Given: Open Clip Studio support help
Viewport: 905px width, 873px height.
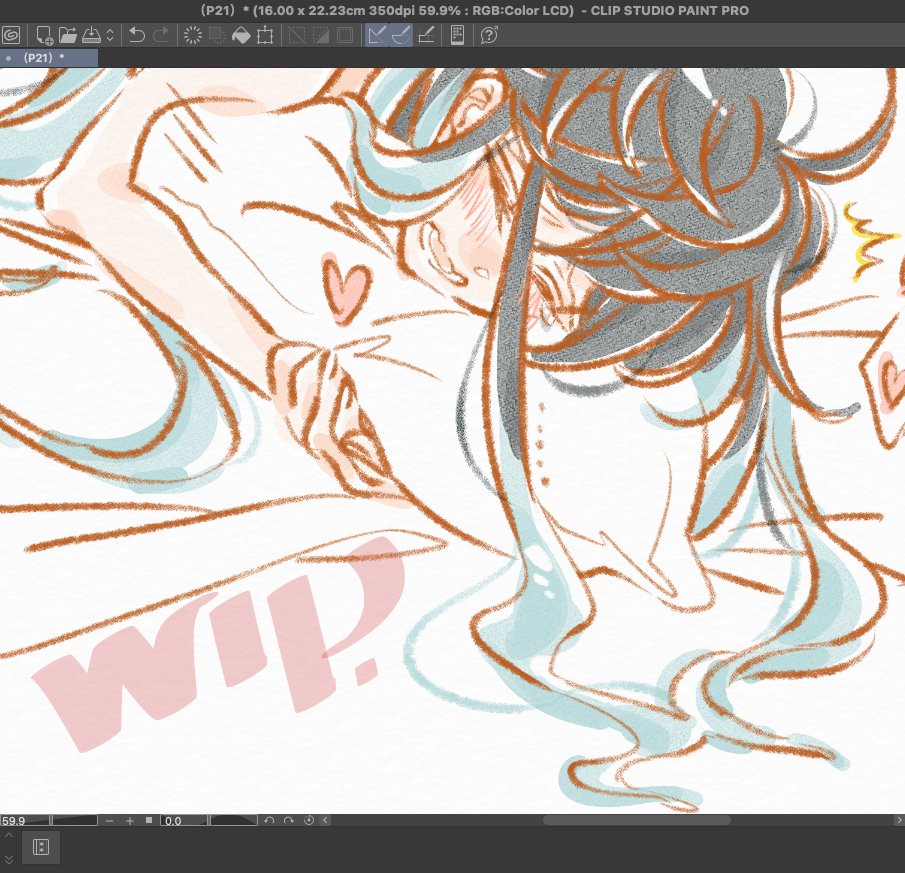Looking at the screenshot, I should coord(489,35).
